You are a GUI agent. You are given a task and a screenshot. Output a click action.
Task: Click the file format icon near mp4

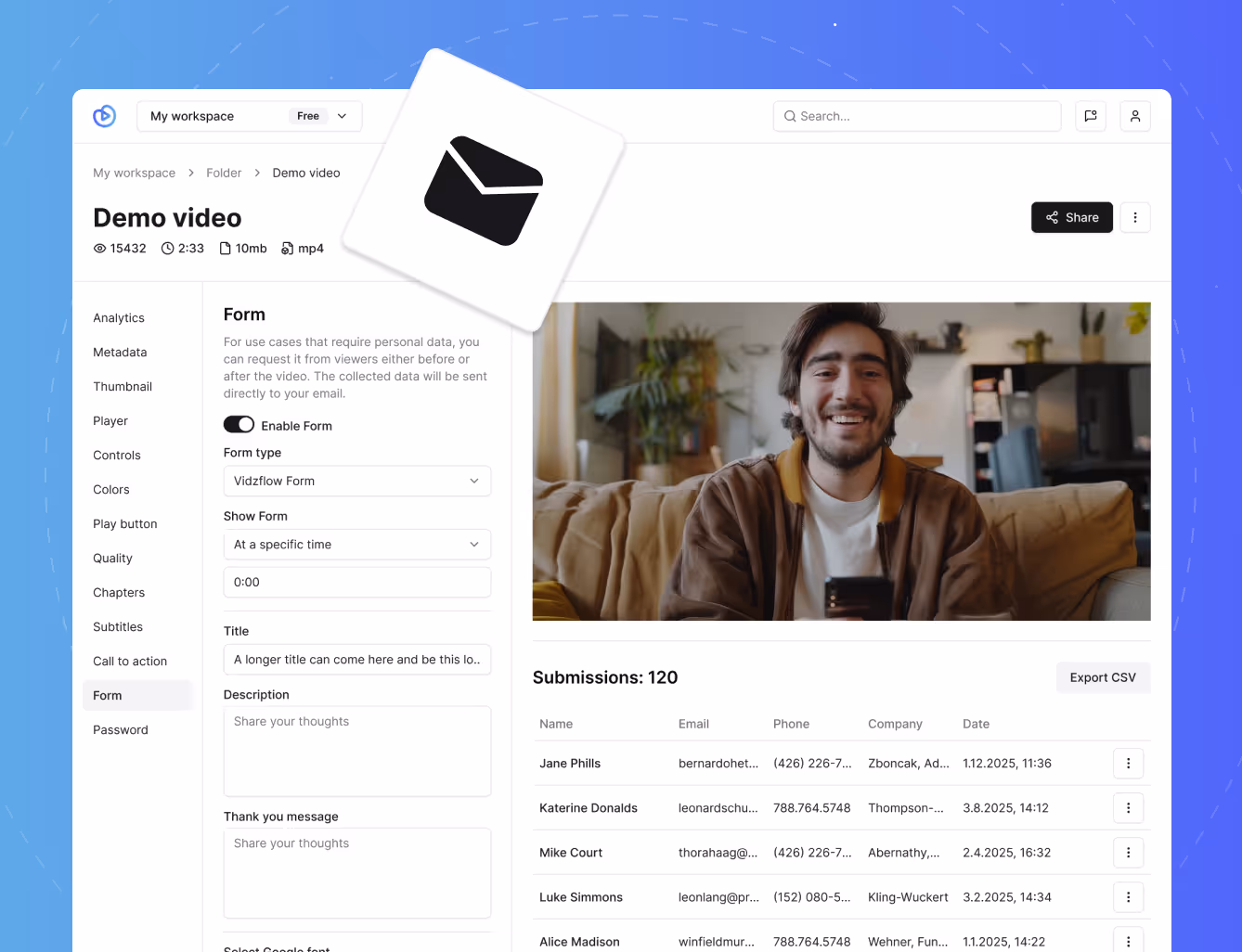[x=288, y=249]
